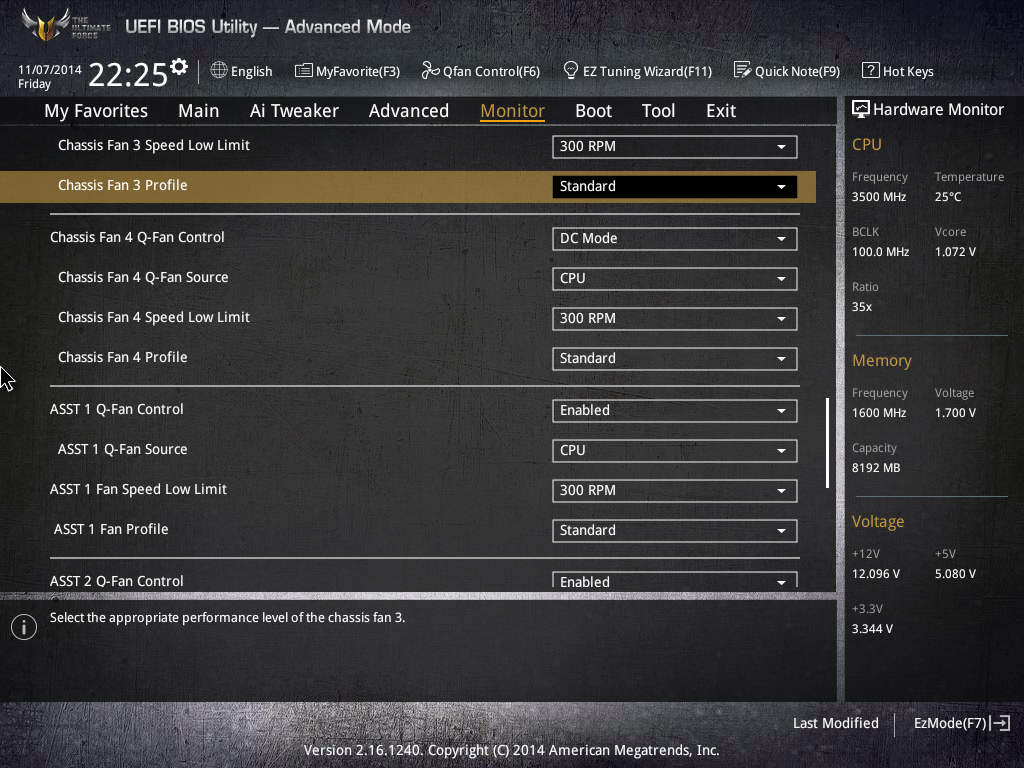Image resolution: width=1024 pixels, height=768 pixels.
Task: Select the Chassis Fan 3 Speed Low Limit label
Action: click(153, 146)
